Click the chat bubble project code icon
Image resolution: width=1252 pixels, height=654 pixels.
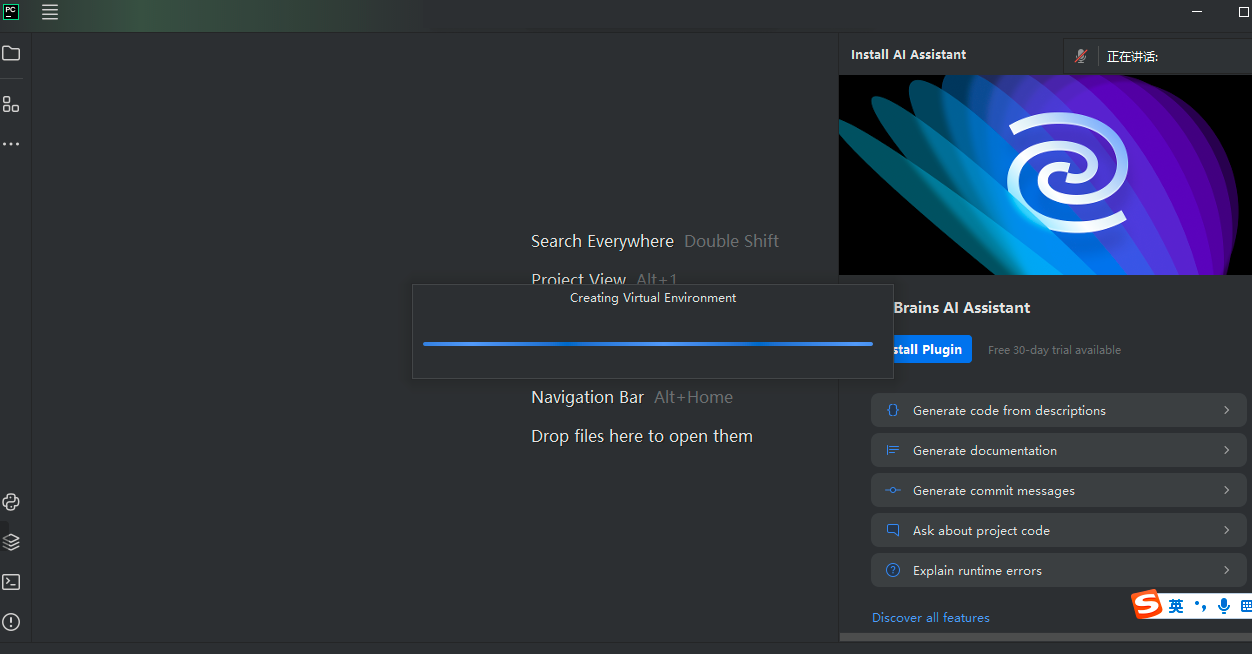pos(893,530)
